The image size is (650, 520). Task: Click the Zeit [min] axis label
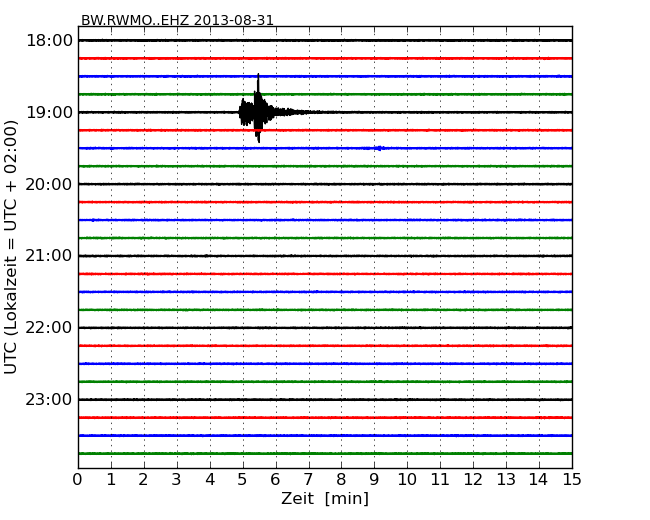[325, 498]
